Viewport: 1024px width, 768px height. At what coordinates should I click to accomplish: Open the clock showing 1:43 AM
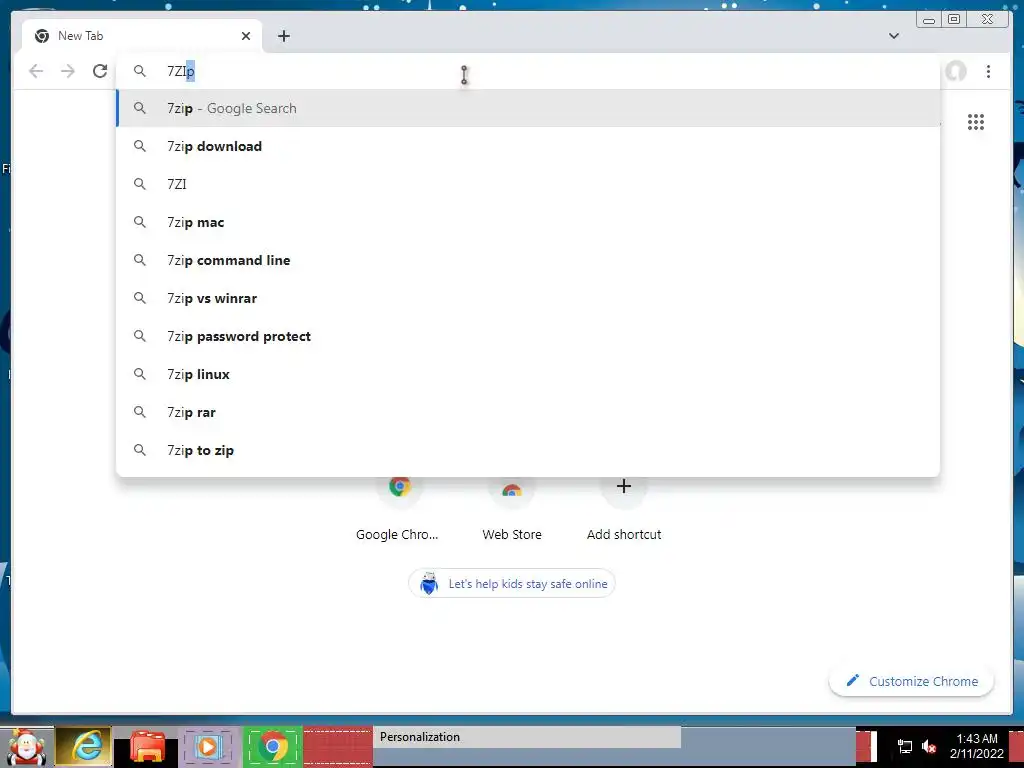click(977, 746)
